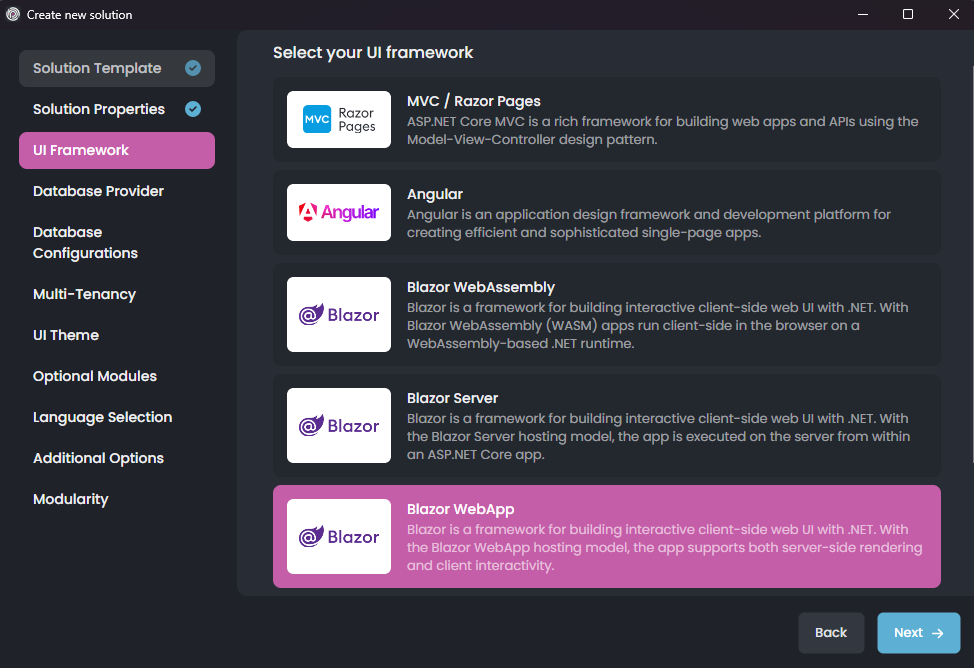974x668 pixels.
Task: Go to the Optional Modules step
Action: (x=94, y=376)
